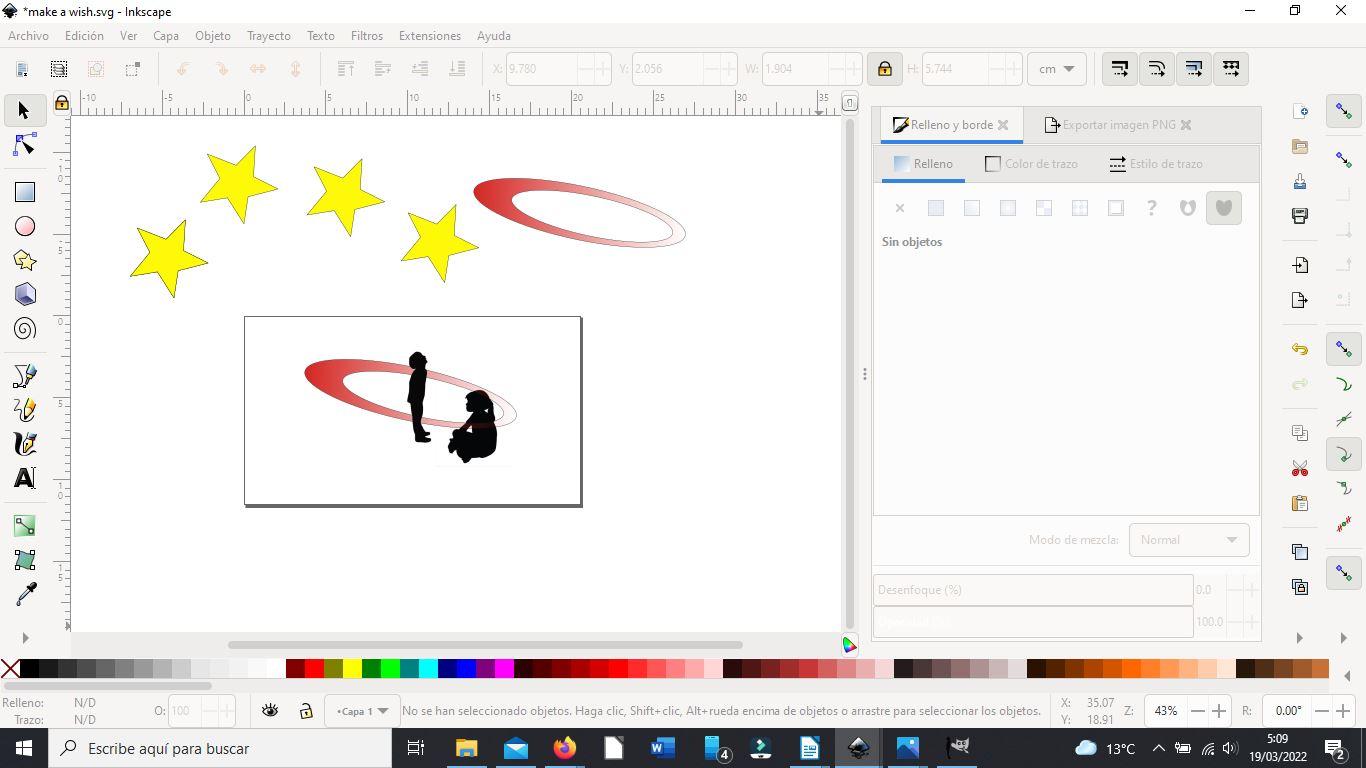Show hidden icons in system tray
This screenshot has width=1366, height=768.
pos(1158,748)
